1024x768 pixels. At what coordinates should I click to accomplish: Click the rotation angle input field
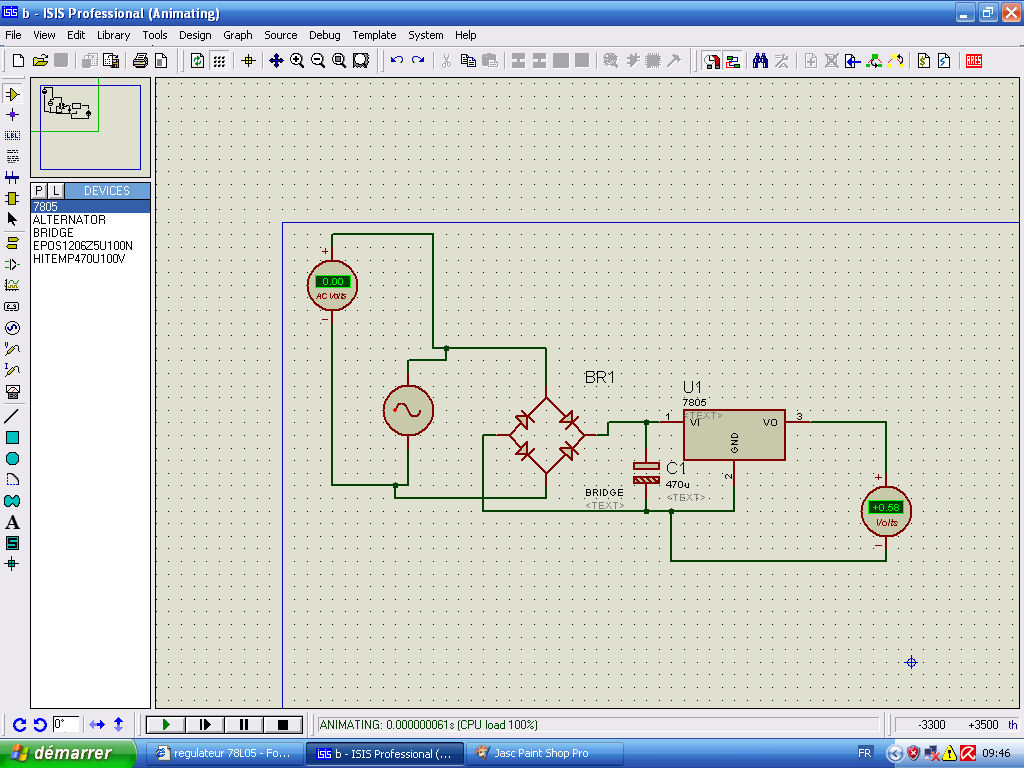click(66, 724)
